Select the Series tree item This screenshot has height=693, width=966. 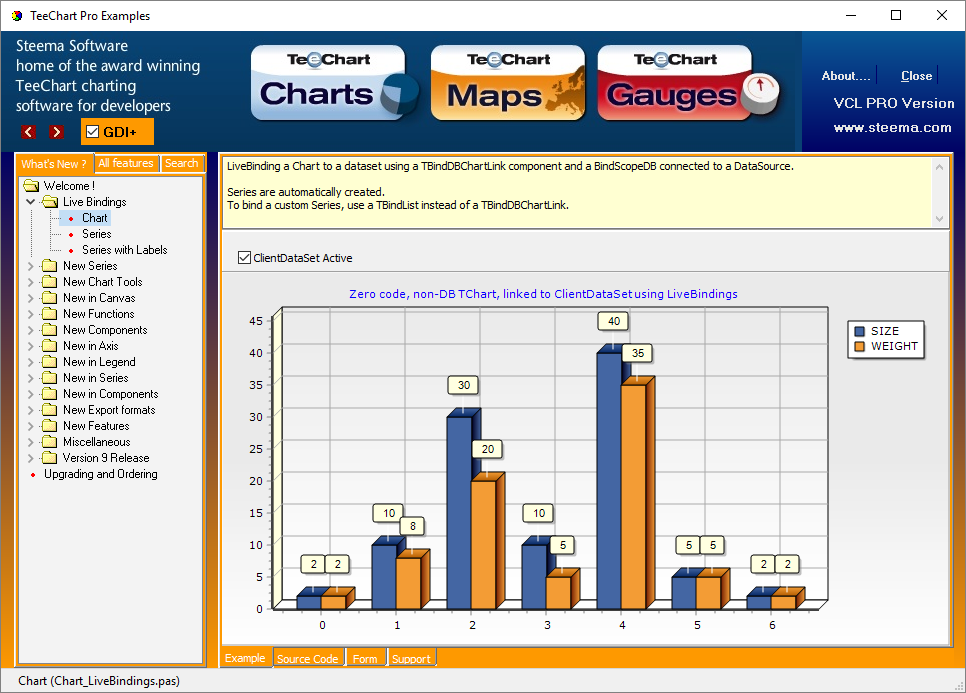[97, 234]
